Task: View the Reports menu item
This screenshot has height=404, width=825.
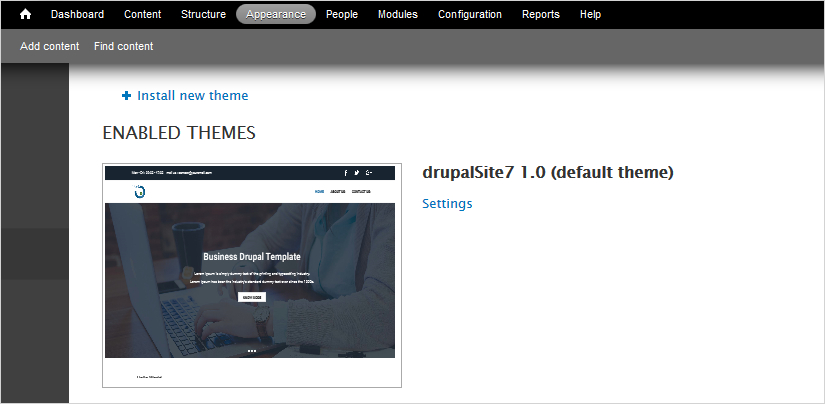Action: click(x=541, y=14)
